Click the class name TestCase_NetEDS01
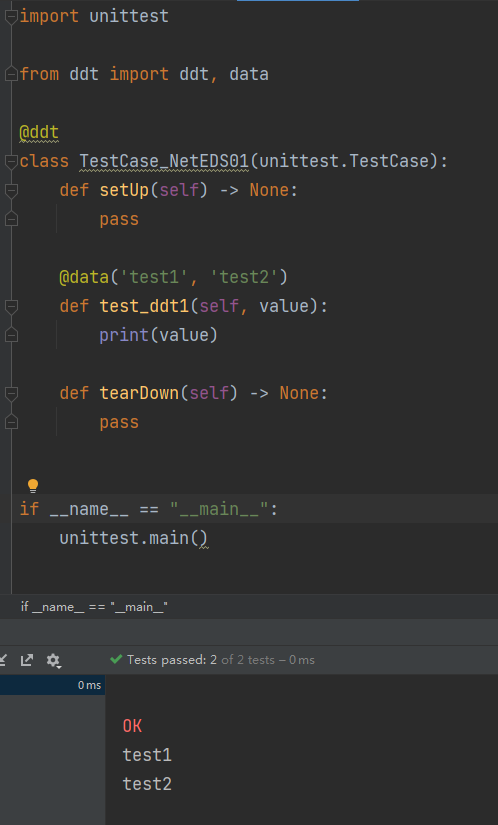Image resolution: width=498 pixels, height=825 pixels. click(x=164, y=161)
